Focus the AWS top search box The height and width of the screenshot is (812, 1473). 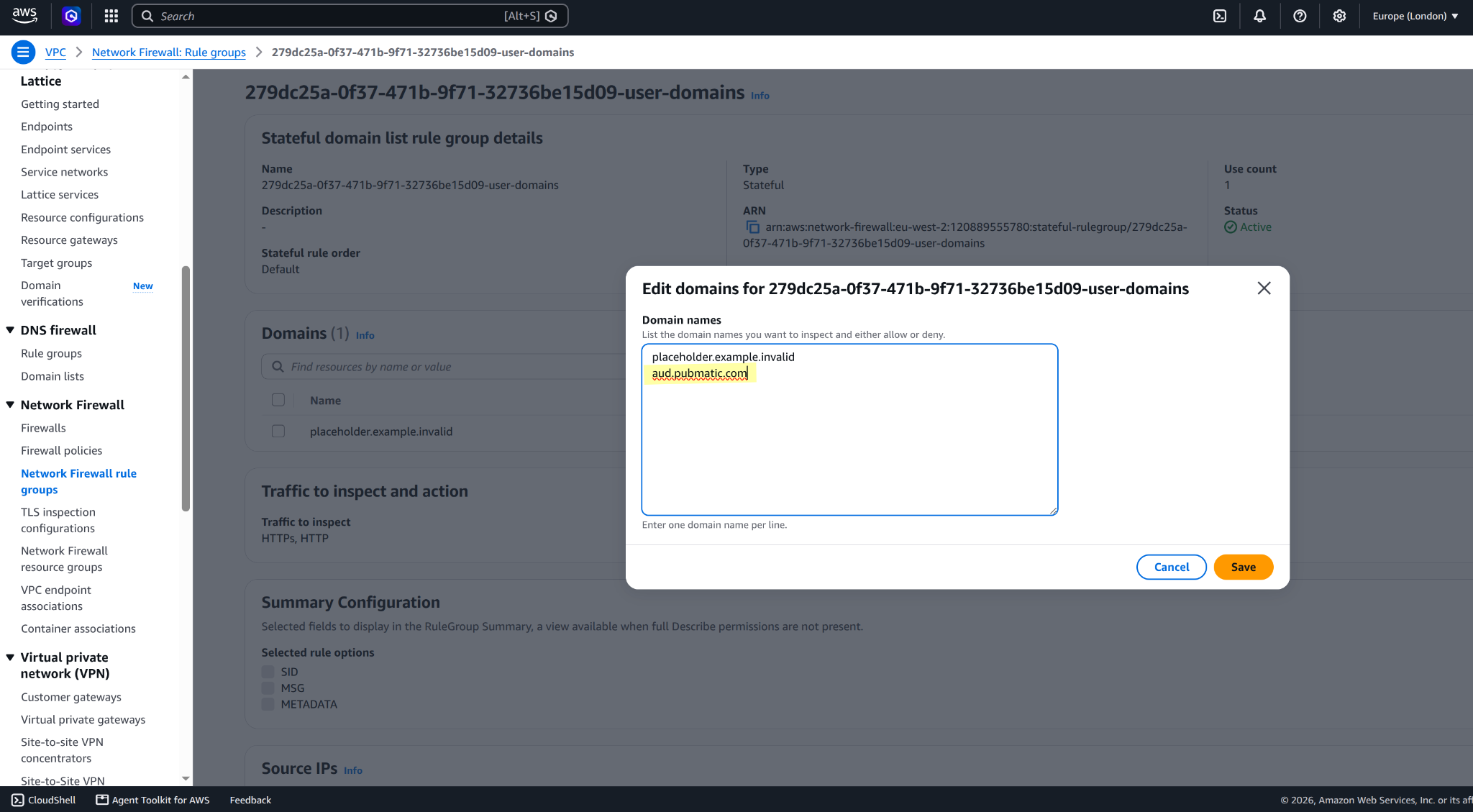pos(350,16)
